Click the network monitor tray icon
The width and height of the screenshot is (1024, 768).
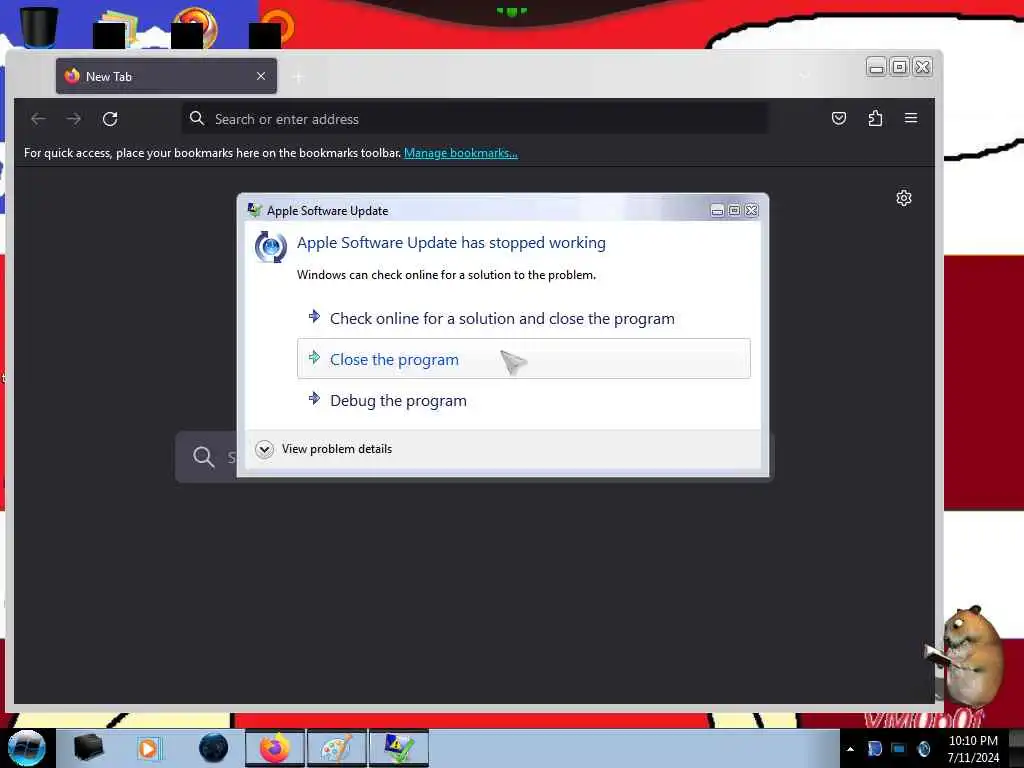click(x=899, y=749)
